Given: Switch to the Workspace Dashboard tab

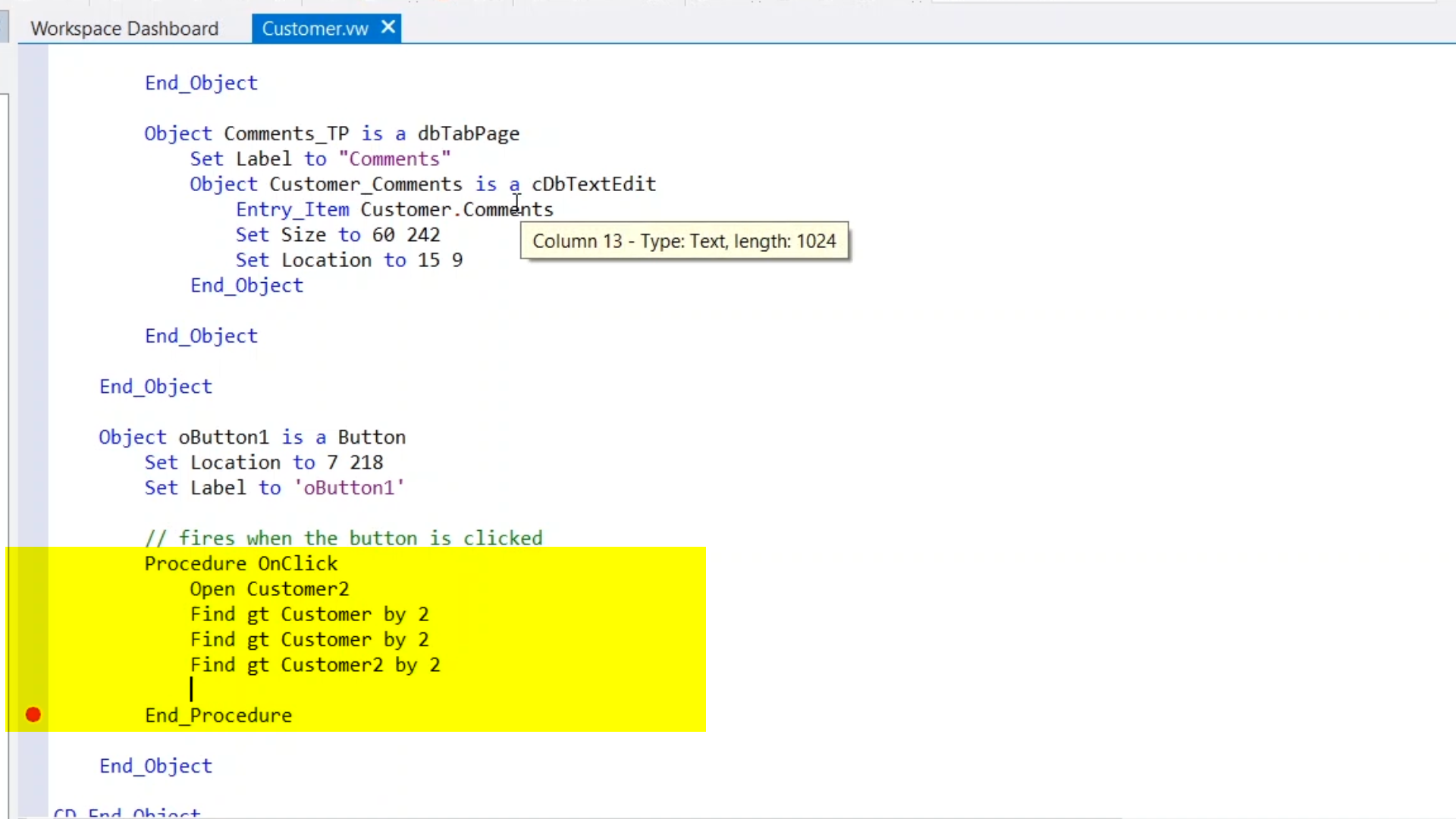Looking at the screenshot, I should (x=124, y=29).
